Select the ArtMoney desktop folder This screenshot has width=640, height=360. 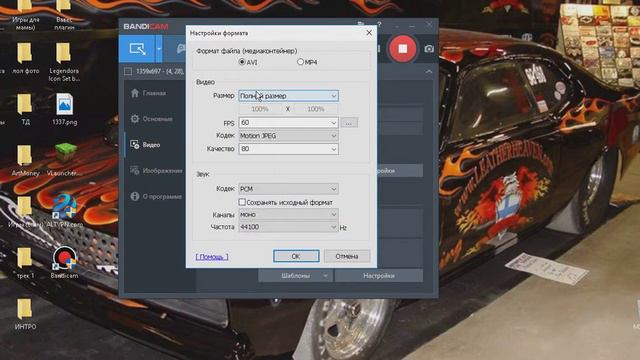point(25,160)
